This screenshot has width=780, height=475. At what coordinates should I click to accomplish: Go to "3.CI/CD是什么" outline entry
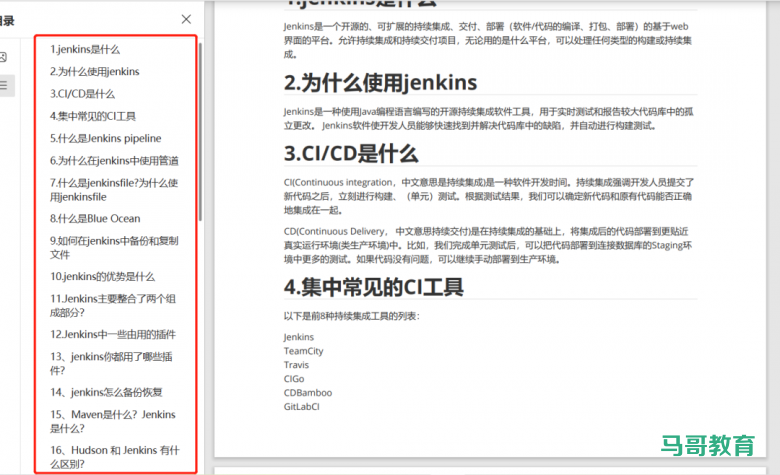tap(82, 93)
